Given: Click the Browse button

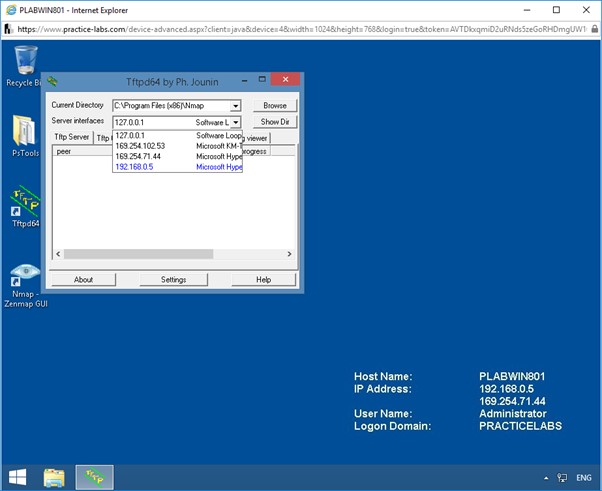Looking at the screenshot, I should click(275, 106).
